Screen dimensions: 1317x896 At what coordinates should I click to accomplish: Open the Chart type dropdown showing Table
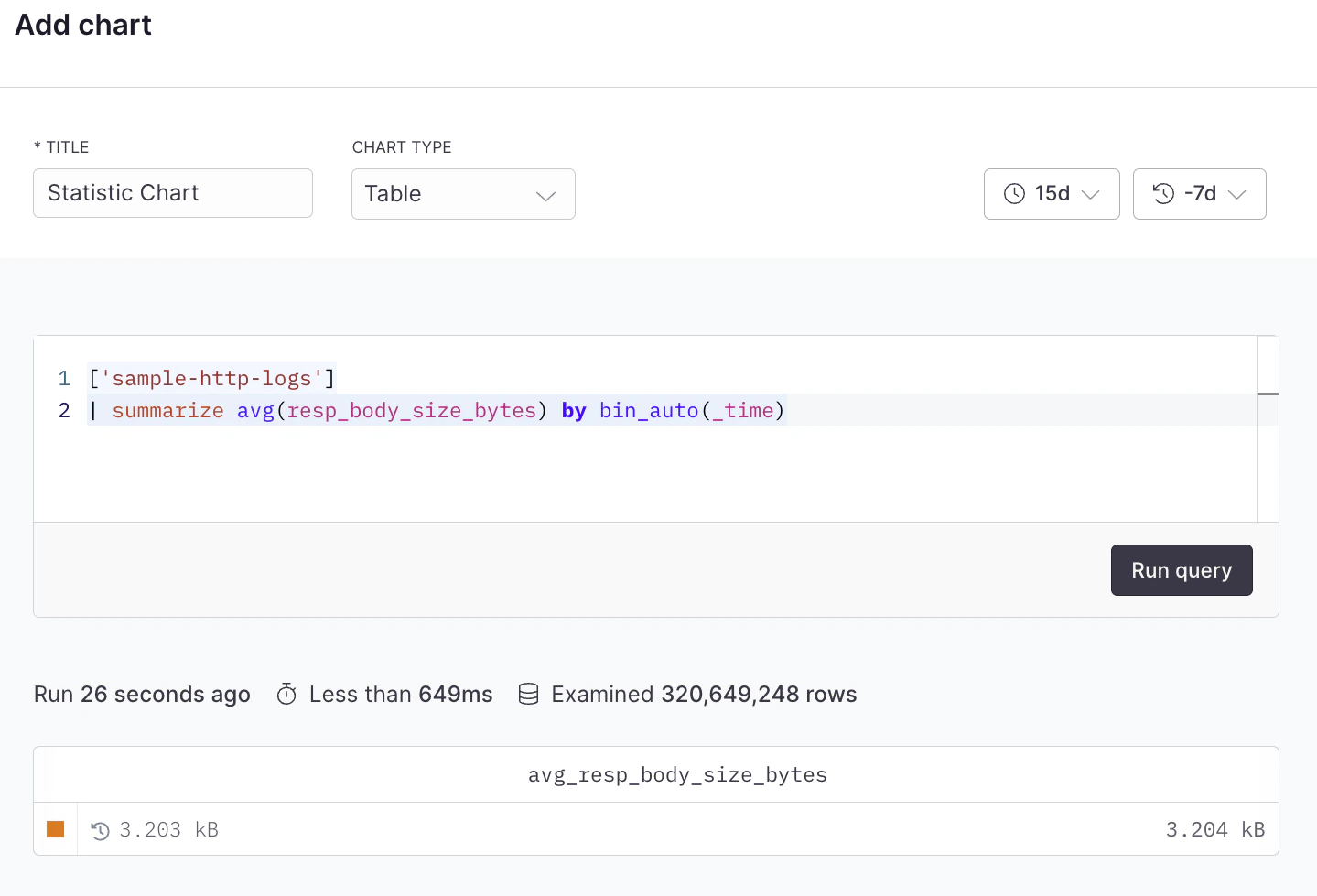(x=462, y=194)
